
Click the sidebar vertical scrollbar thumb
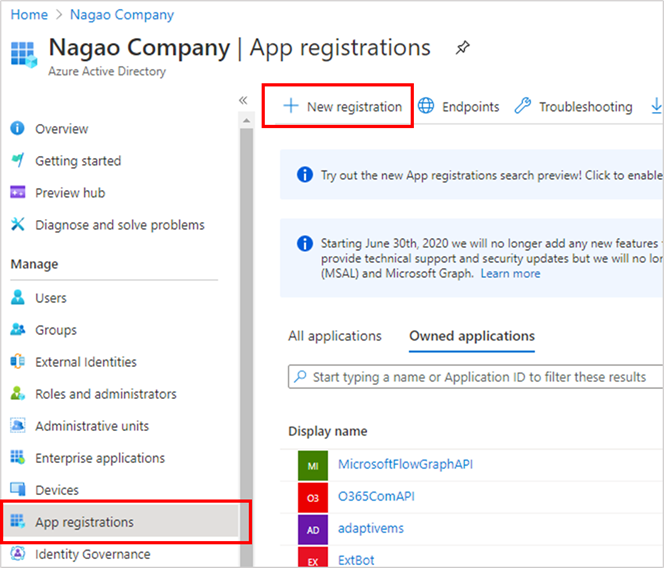[246, 347]
